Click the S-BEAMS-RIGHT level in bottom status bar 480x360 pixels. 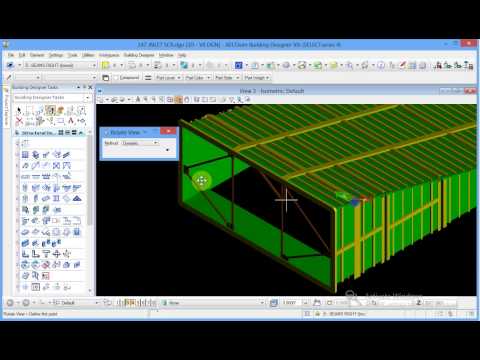343,314
